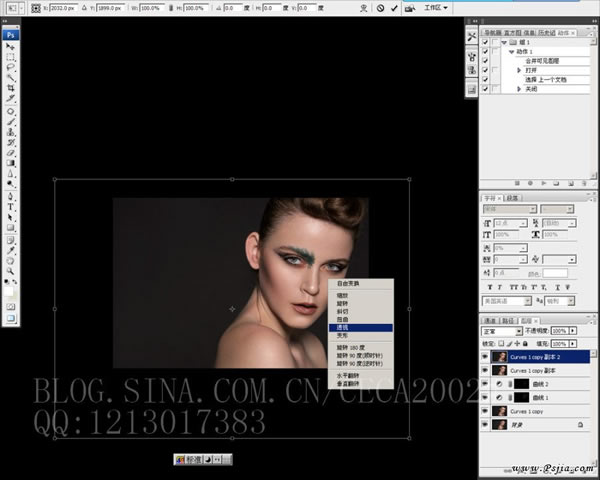Viewport: 600px width, 480px height.
Task: Hide the 背景 layer
Action: [485, 424]
